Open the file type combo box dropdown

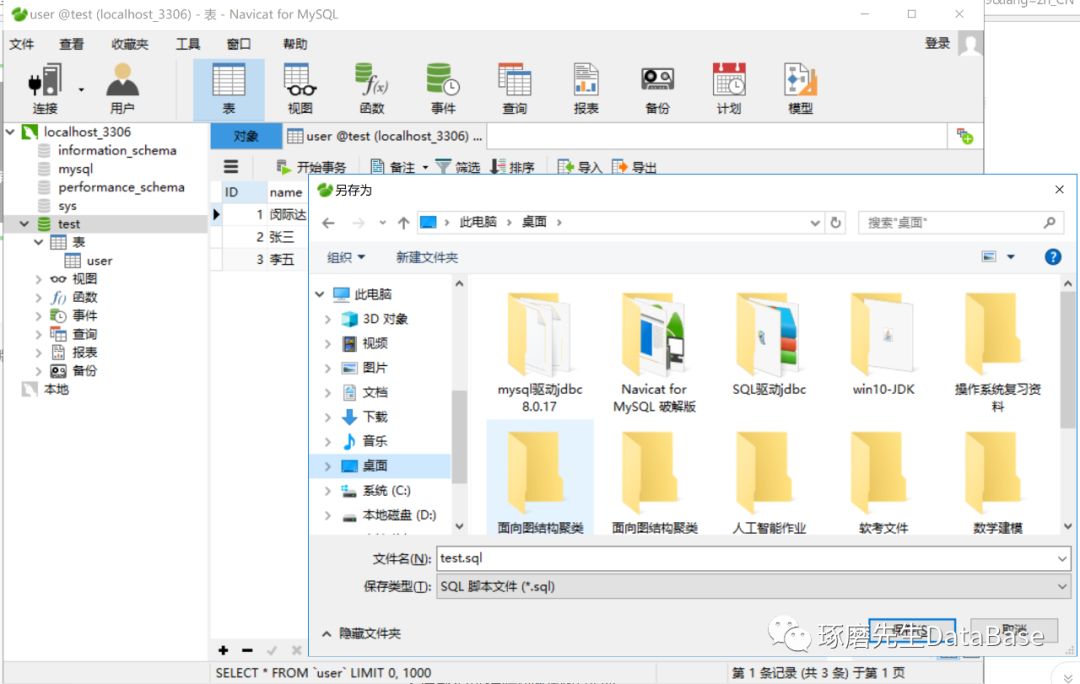[1061, 587]
